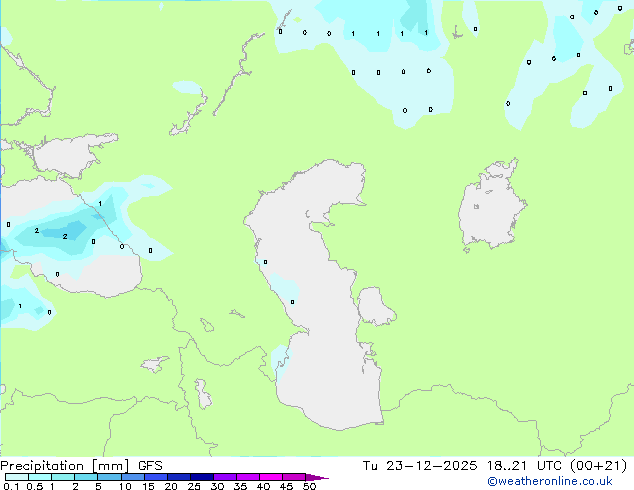The image size is (634, 490).
Task: Click the legend label "20"
Action: pos(171,486)
